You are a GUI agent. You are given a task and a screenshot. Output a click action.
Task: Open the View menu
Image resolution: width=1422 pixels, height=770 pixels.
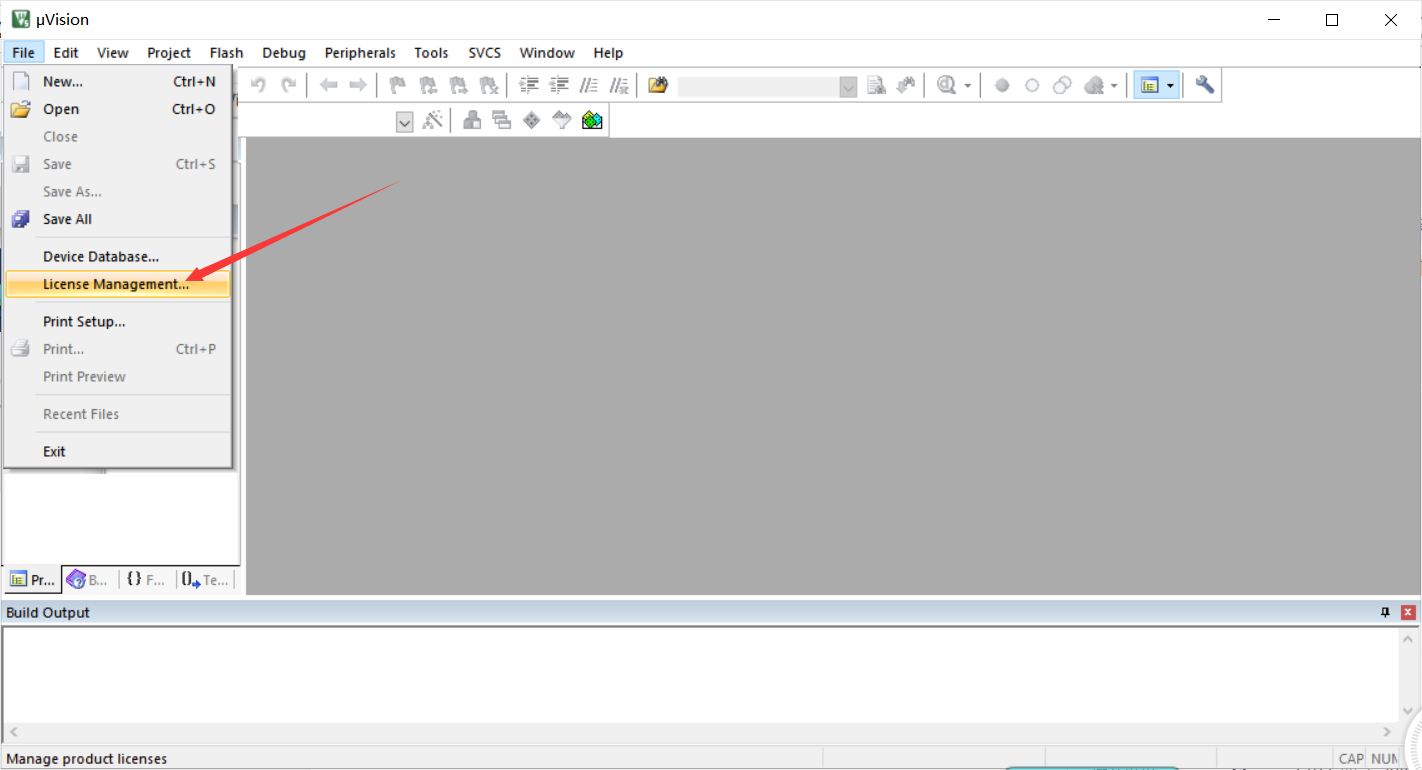113,53
